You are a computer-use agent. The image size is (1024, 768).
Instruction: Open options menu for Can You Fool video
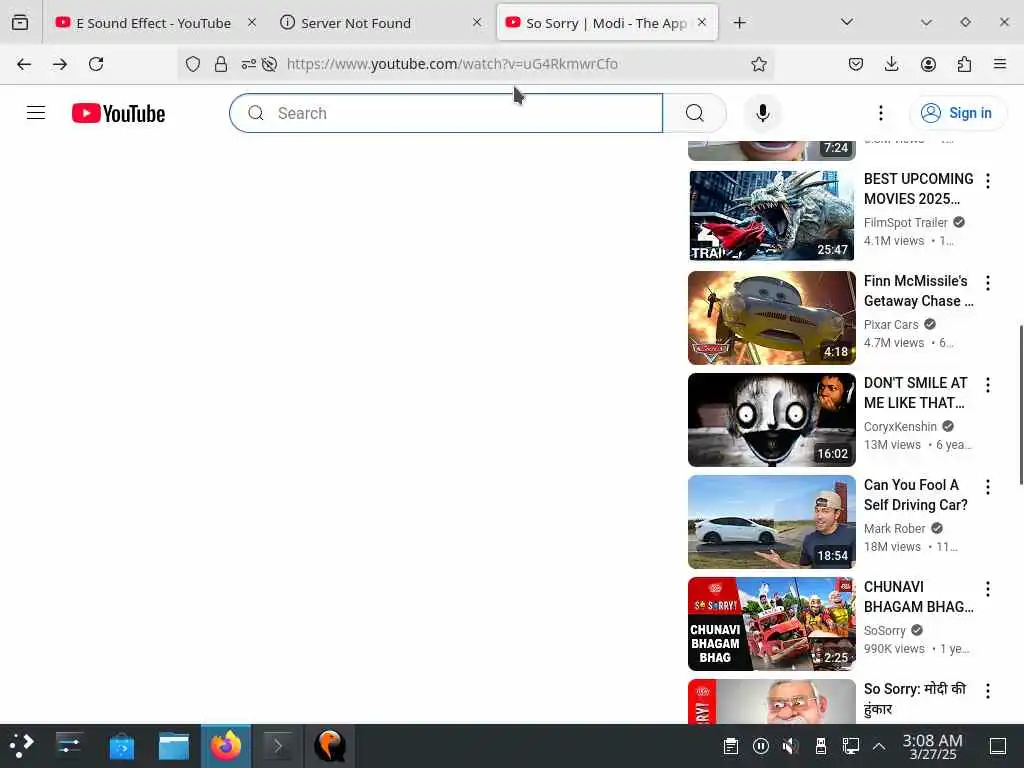coord(987,487)
